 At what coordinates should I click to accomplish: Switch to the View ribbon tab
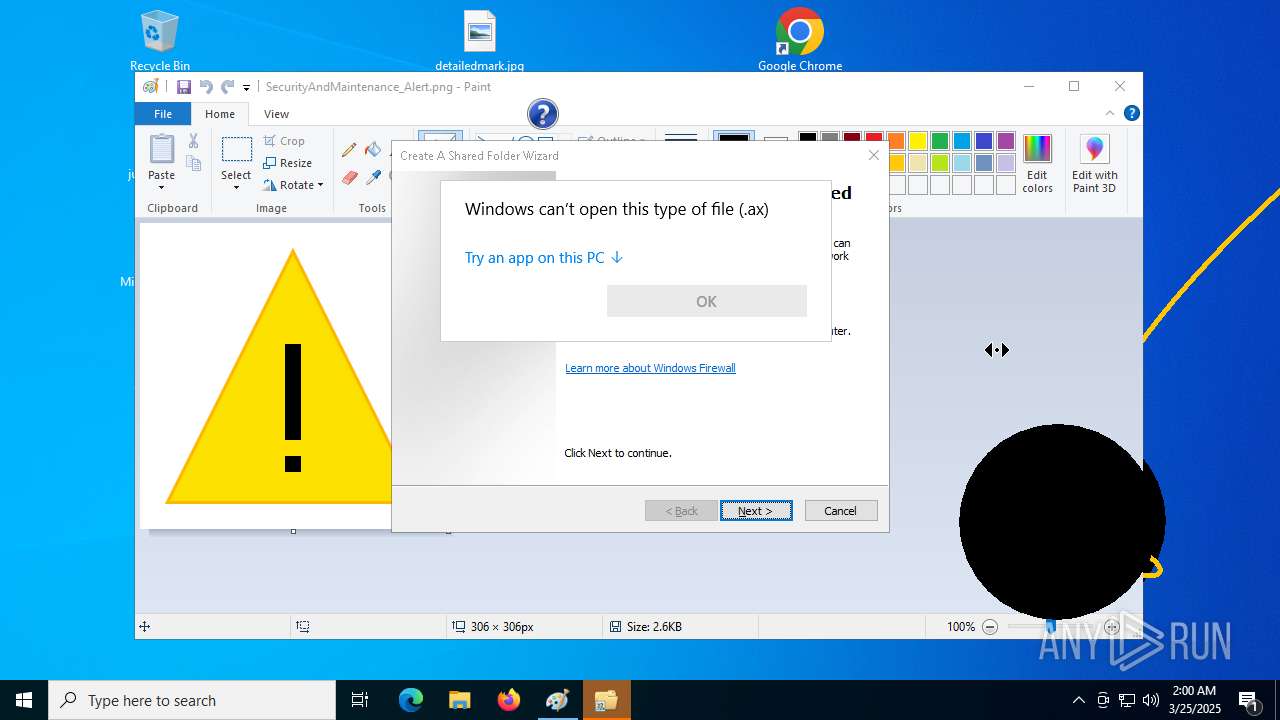click(276, 114)
